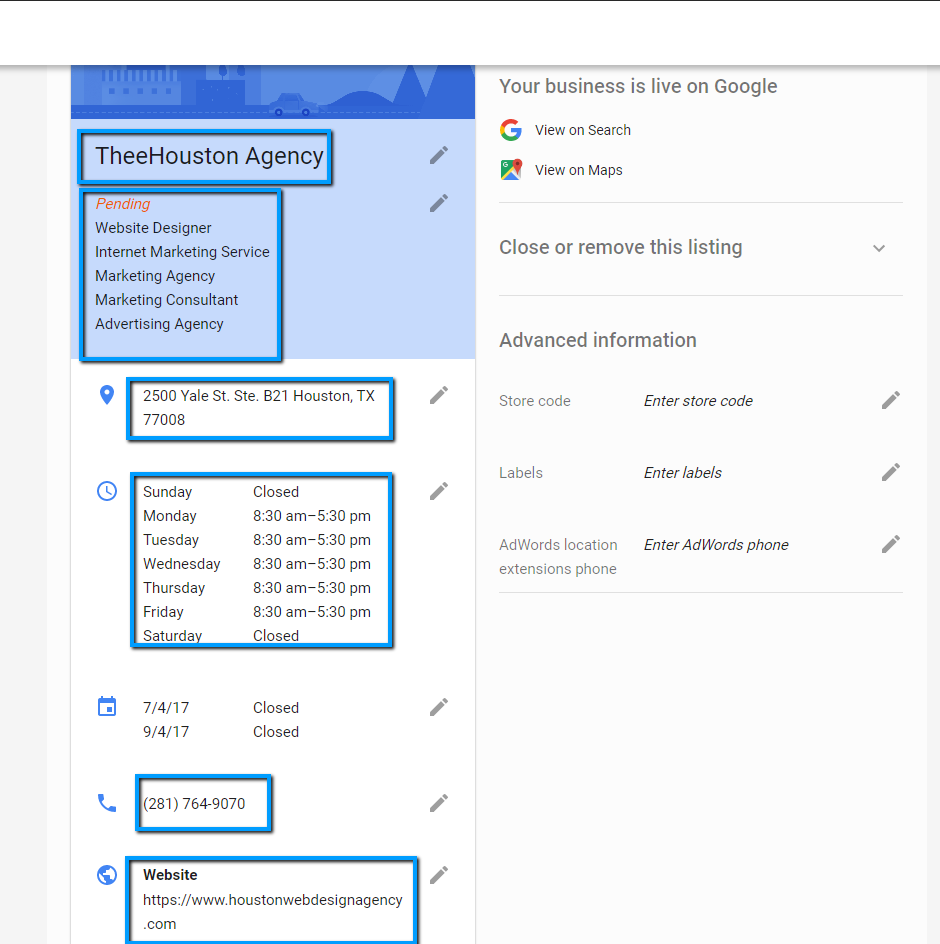Screen dimensions: 940x944
Task: Click the blue location pin icon
Action: pyautogui.click(x=107, y=395)
